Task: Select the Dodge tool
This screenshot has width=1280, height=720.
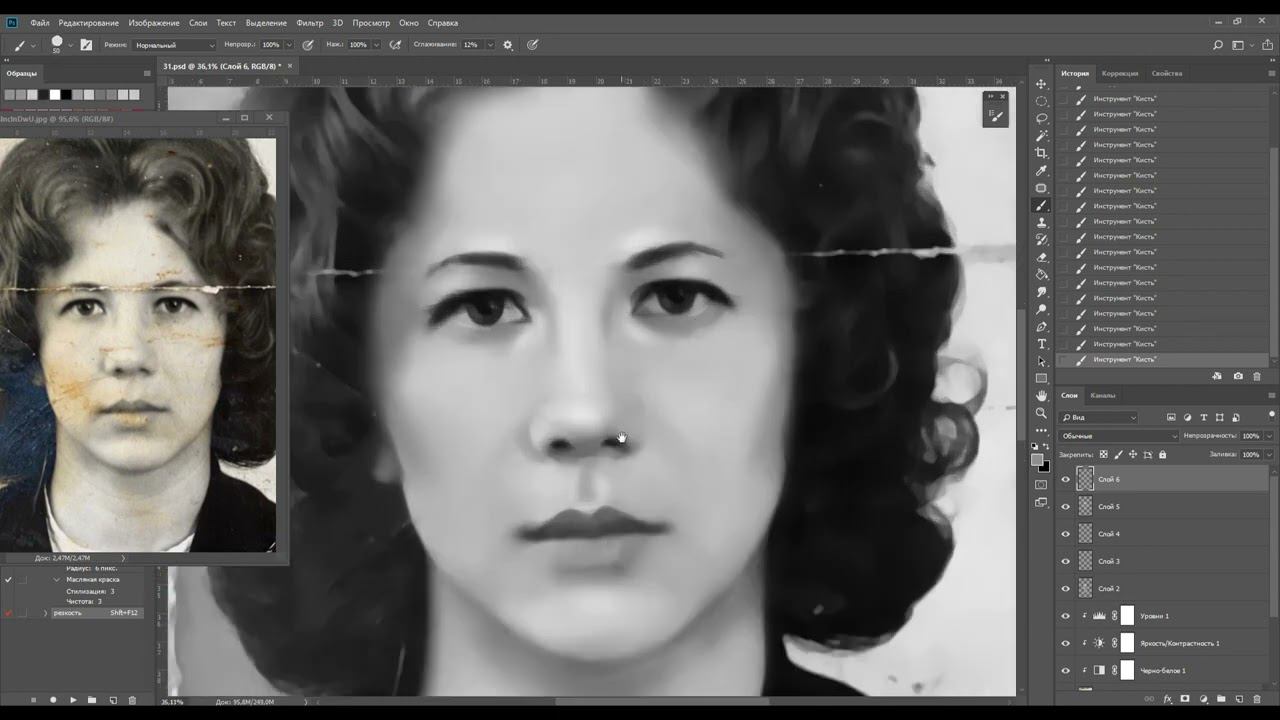Action: [1041, 309]
